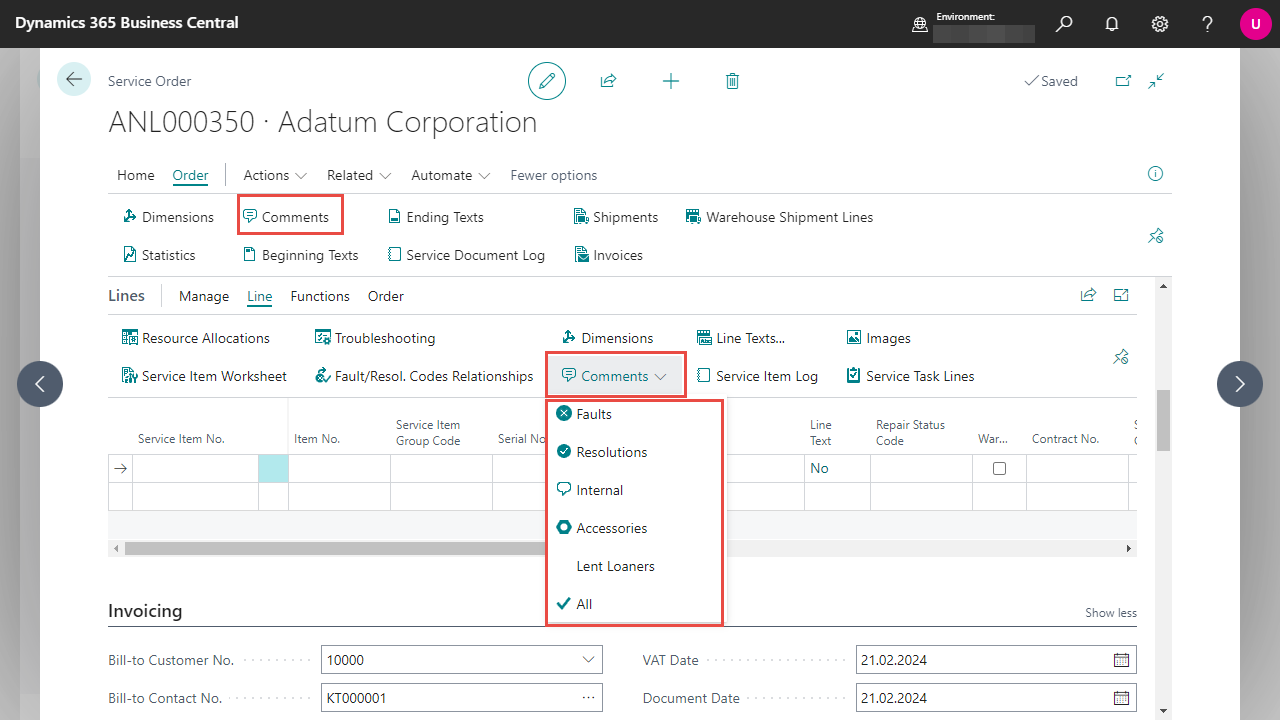
Task: Open the search magnifier
Action: 1064,24
